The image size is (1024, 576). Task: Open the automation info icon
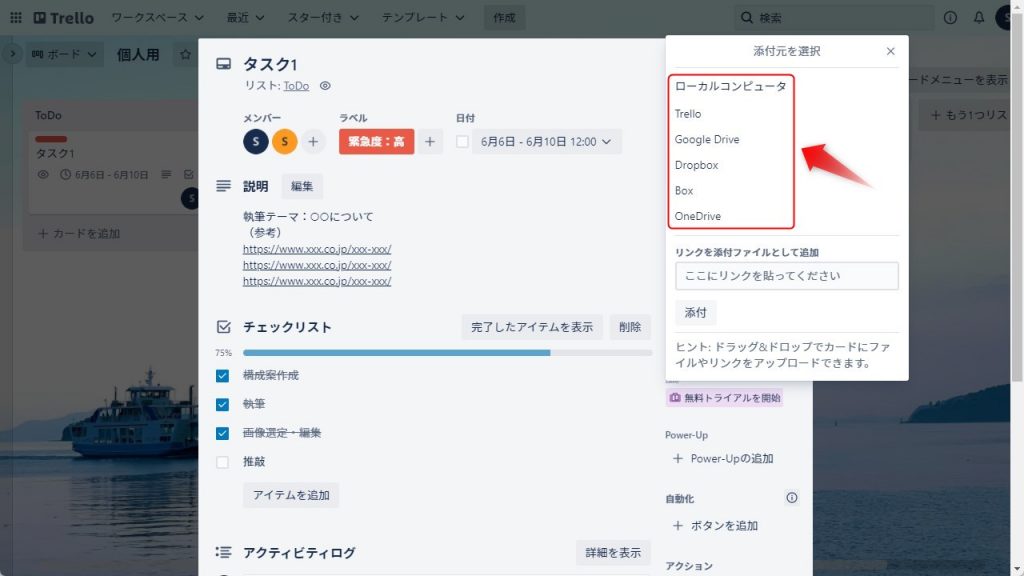pos(792,498)
